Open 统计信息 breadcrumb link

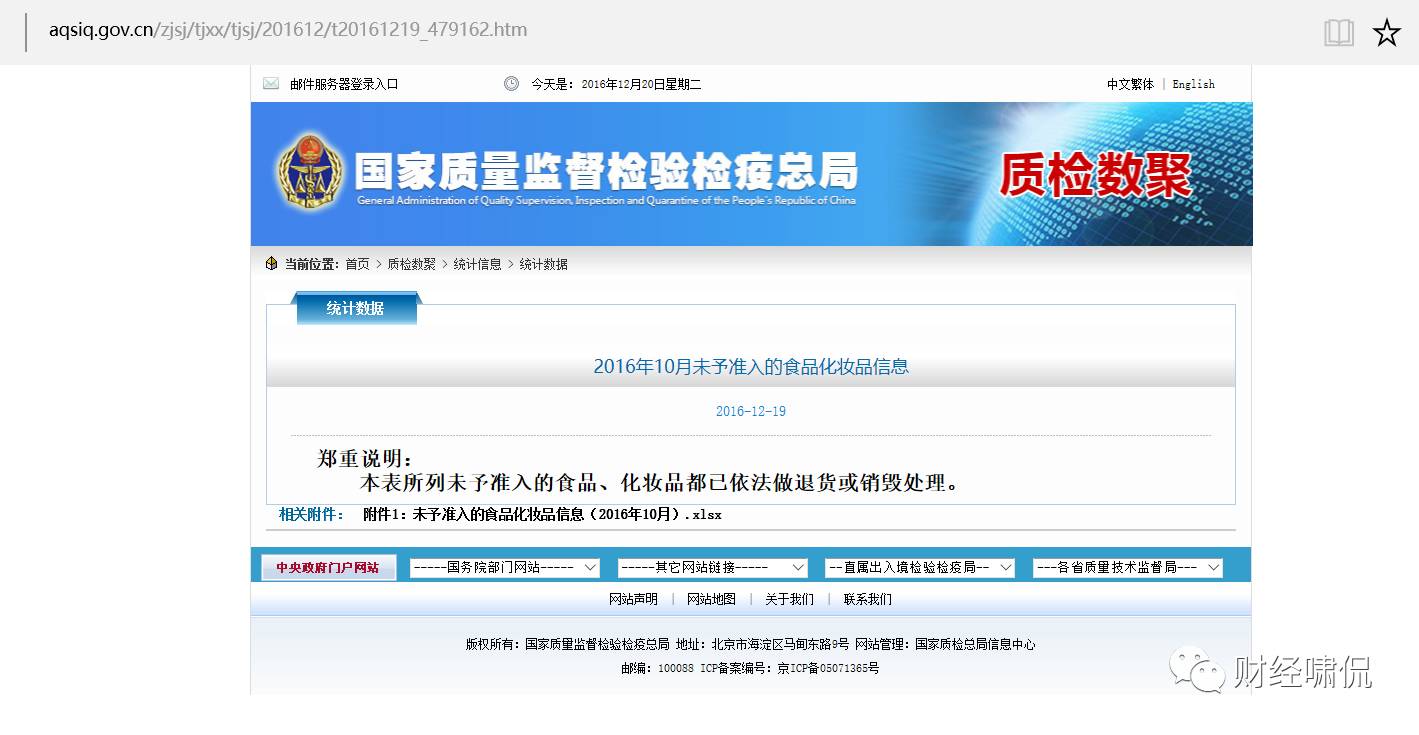coord(478,264)
